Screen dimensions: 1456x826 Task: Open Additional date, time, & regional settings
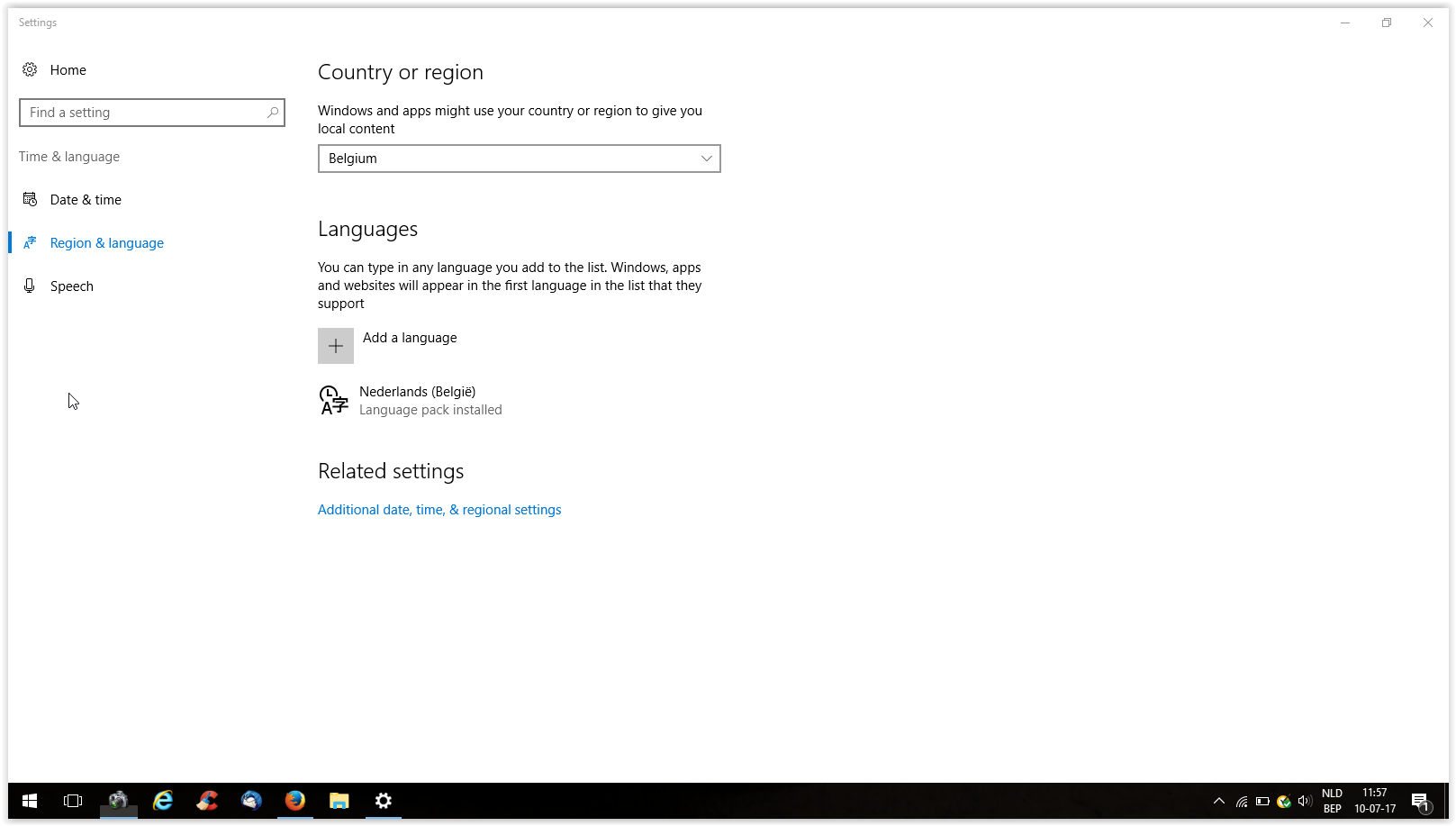pos(439,510)
